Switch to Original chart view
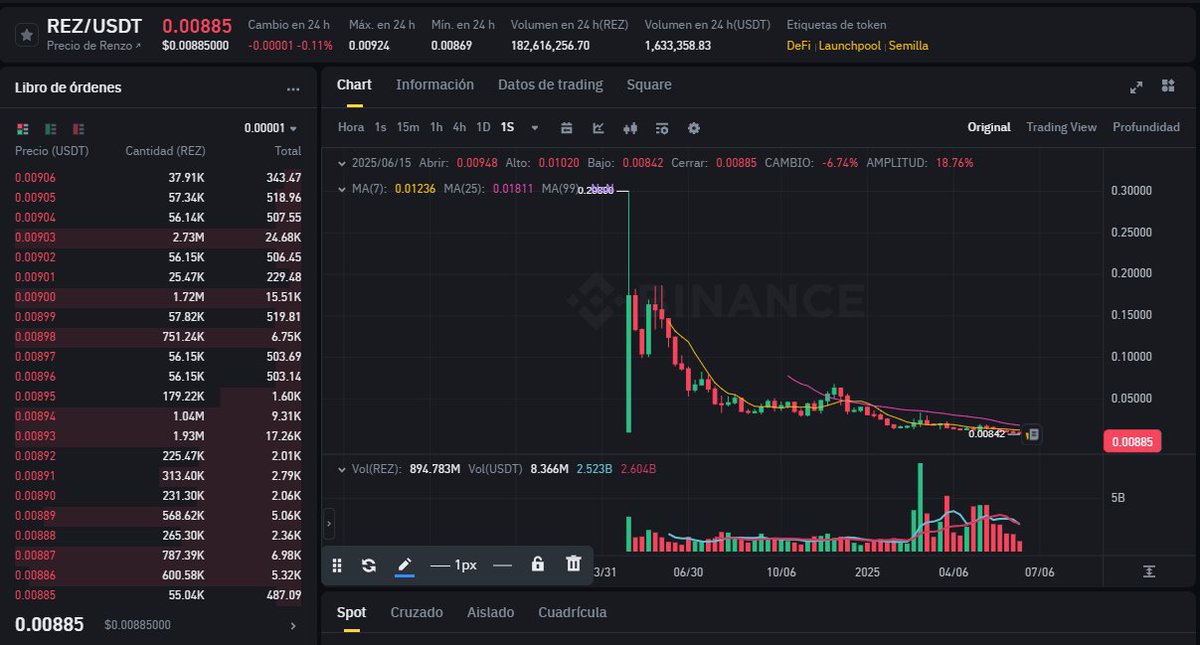The image size is (1200, 645). pos(989,128)
